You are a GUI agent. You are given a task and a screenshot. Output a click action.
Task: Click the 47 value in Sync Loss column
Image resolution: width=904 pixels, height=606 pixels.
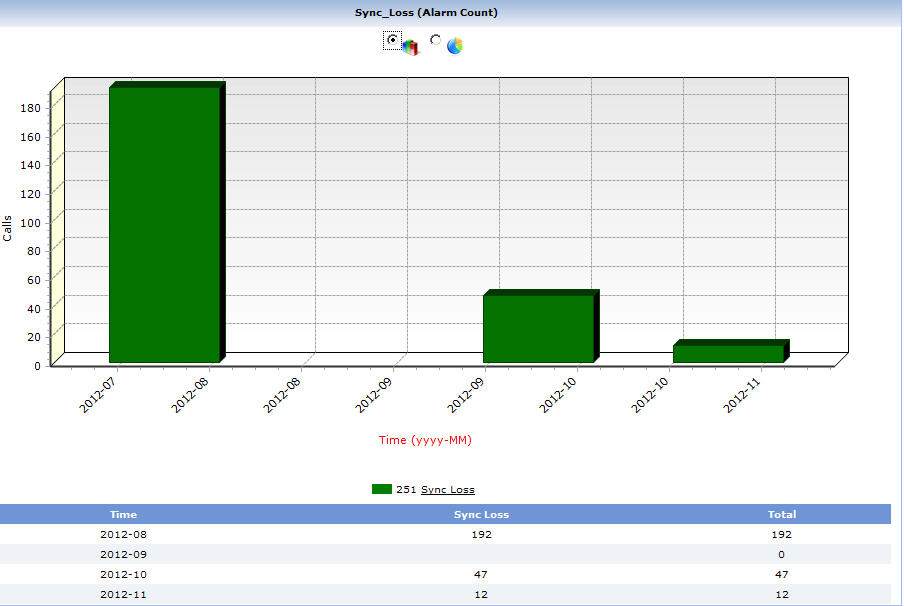[x=481, y=574]
